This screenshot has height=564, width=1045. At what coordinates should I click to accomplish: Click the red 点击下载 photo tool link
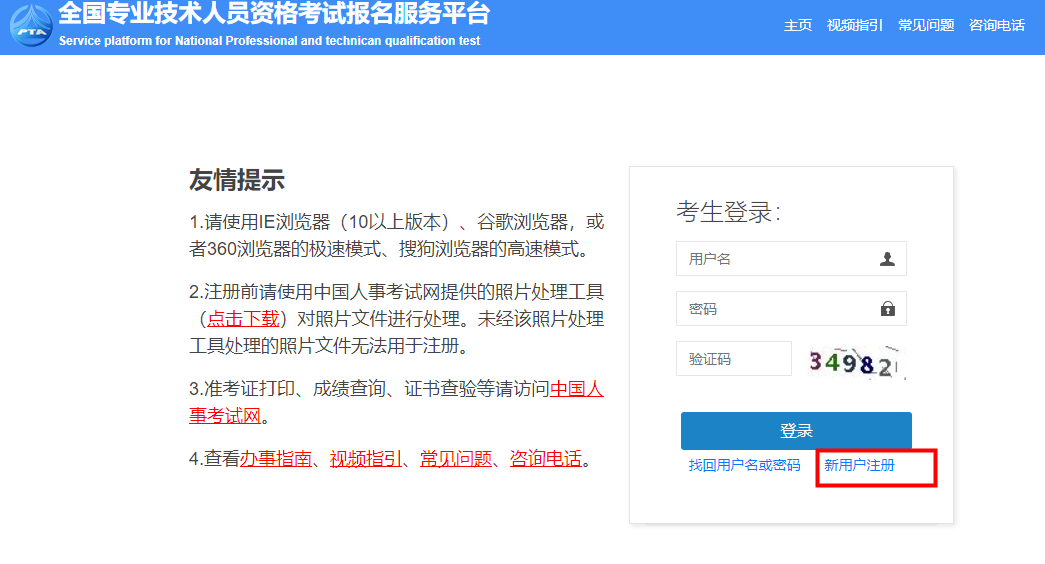(243, 319)
